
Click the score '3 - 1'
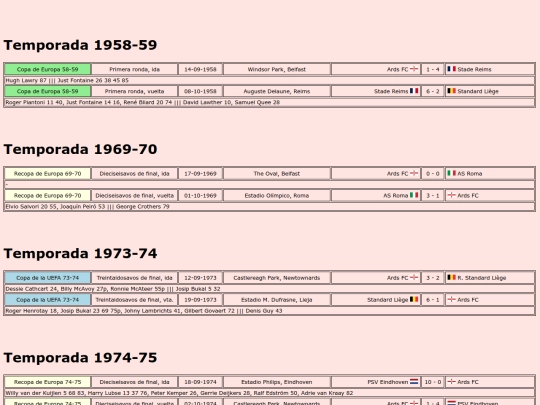click(x=433, y=196)
